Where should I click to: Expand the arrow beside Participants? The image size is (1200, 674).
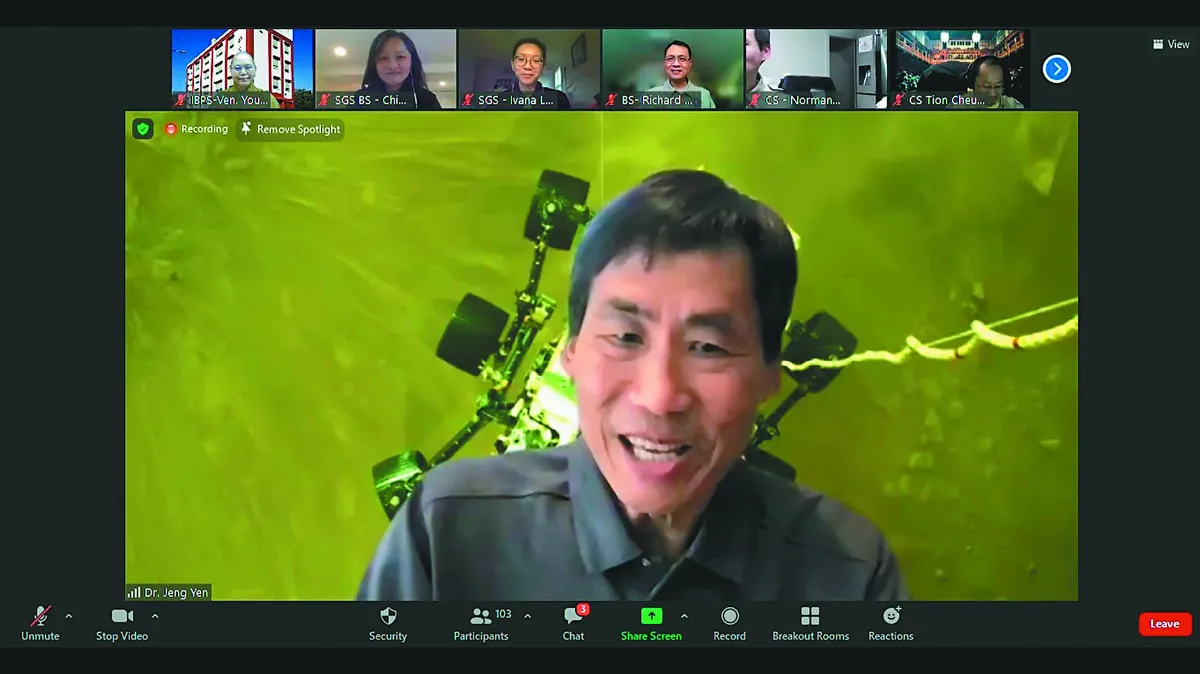[x=527, y=616]
